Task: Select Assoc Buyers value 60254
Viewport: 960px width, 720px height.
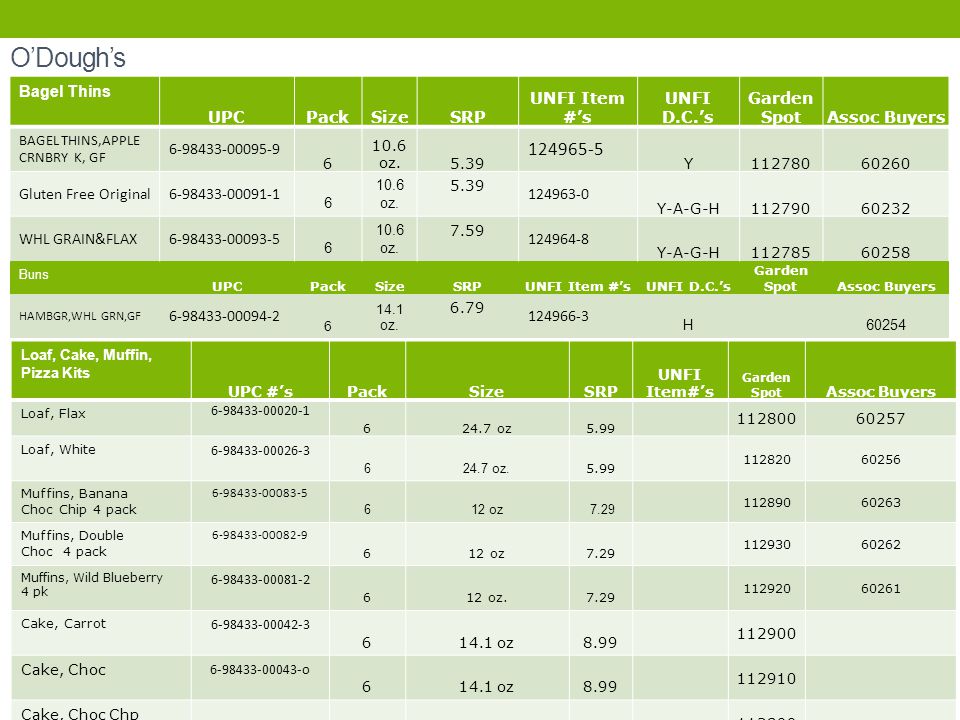Action: coord(885,324)
